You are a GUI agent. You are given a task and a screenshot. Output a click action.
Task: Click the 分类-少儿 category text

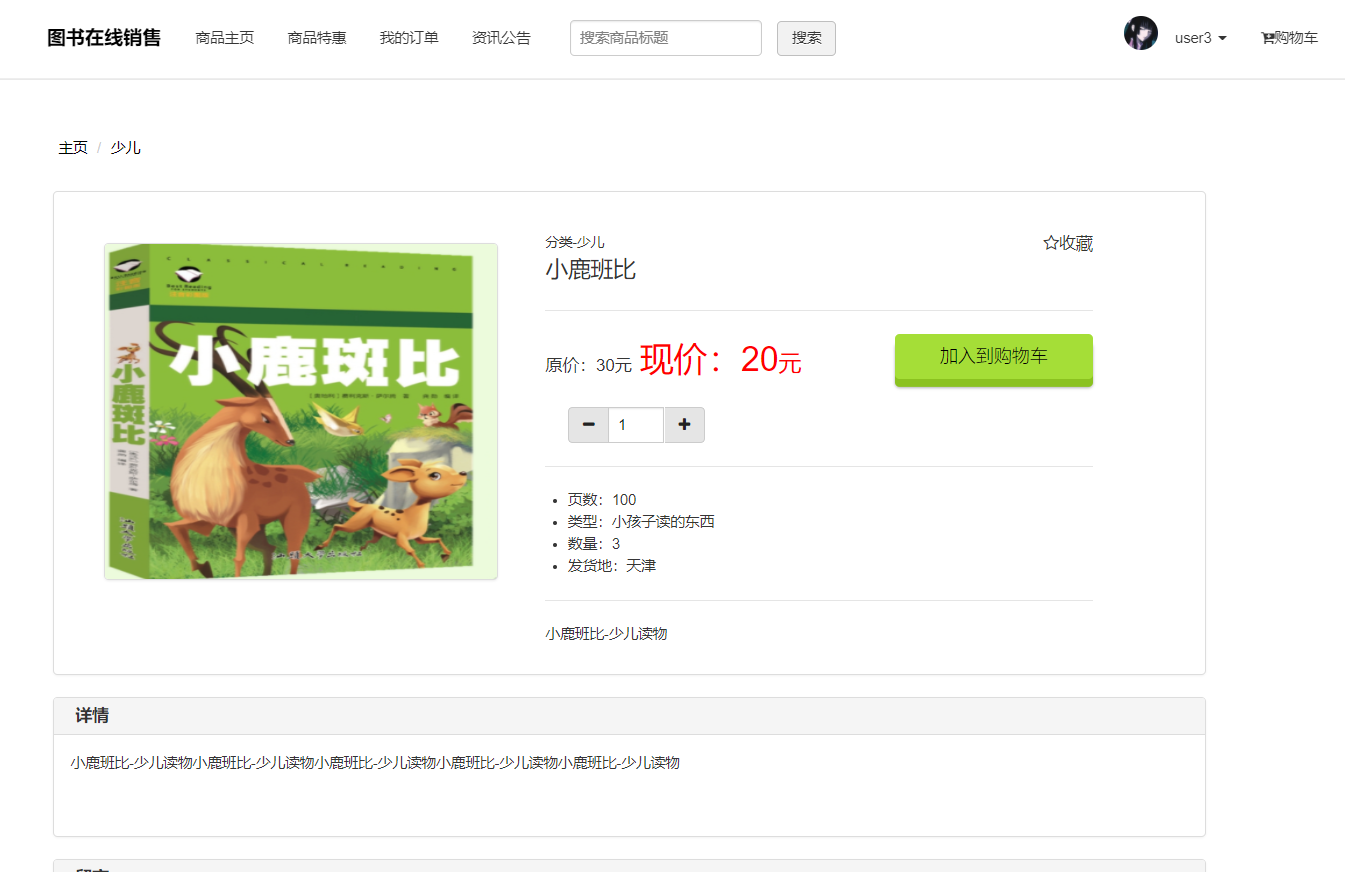pyautogui.click(x=575, y=242)
